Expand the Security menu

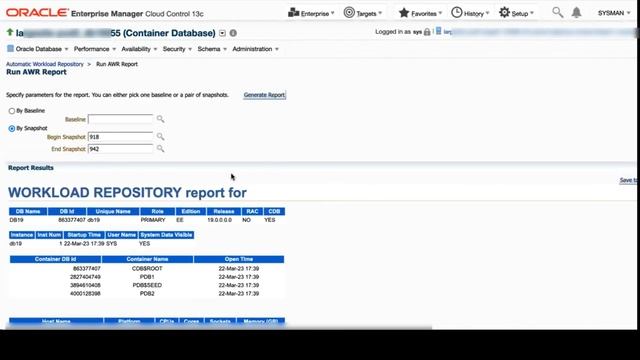(177, 49)
